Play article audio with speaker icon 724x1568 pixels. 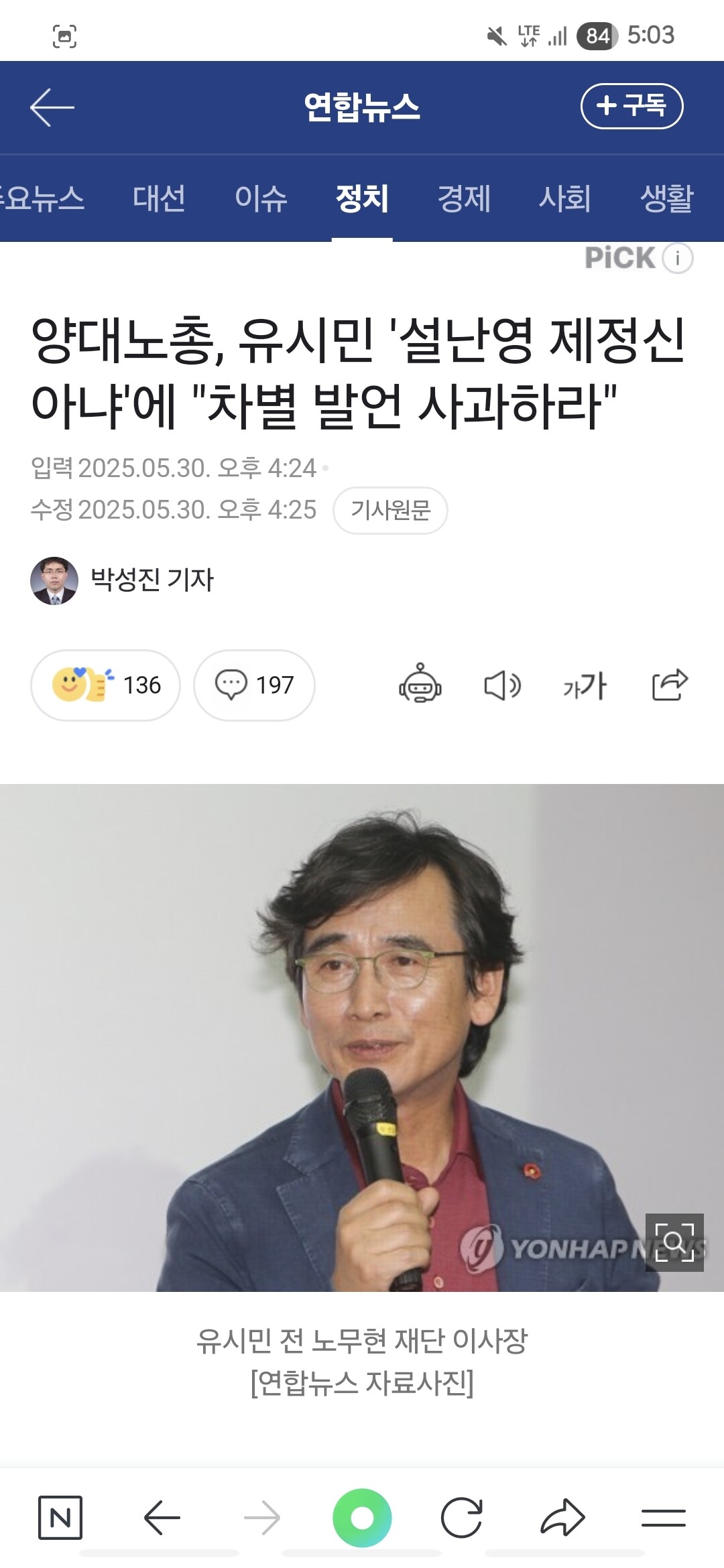pyautogui.click(x=502, y=685)
